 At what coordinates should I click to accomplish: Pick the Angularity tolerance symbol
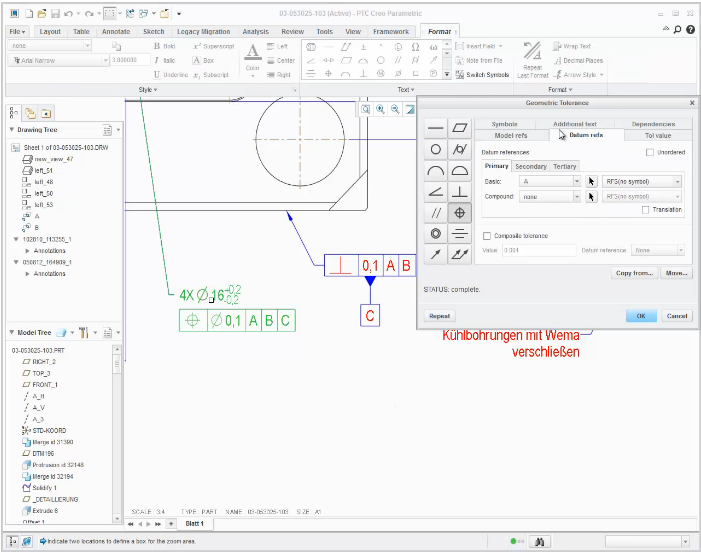coord(436,191)
